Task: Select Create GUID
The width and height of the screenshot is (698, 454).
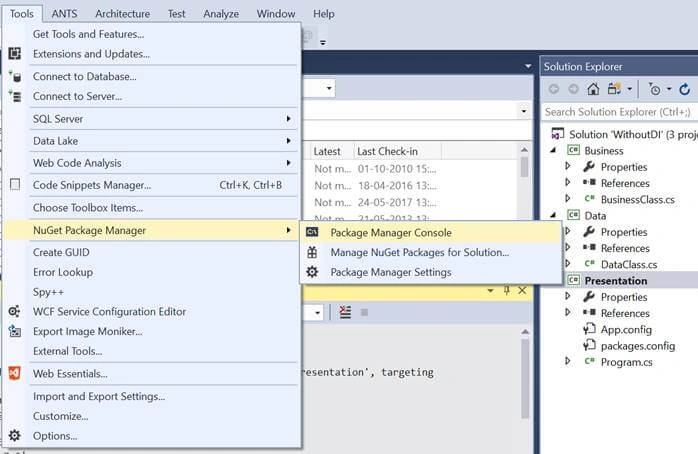Action: pos(150,252)
